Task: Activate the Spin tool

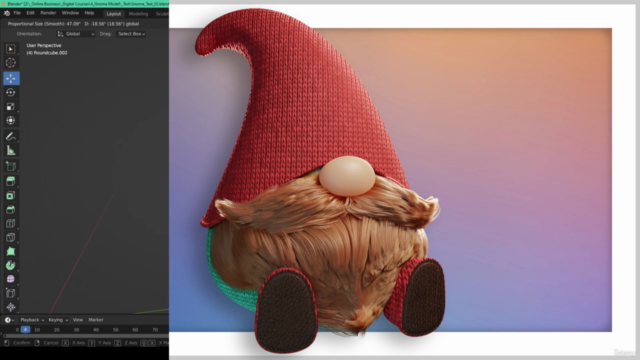Action: point(11,265)
